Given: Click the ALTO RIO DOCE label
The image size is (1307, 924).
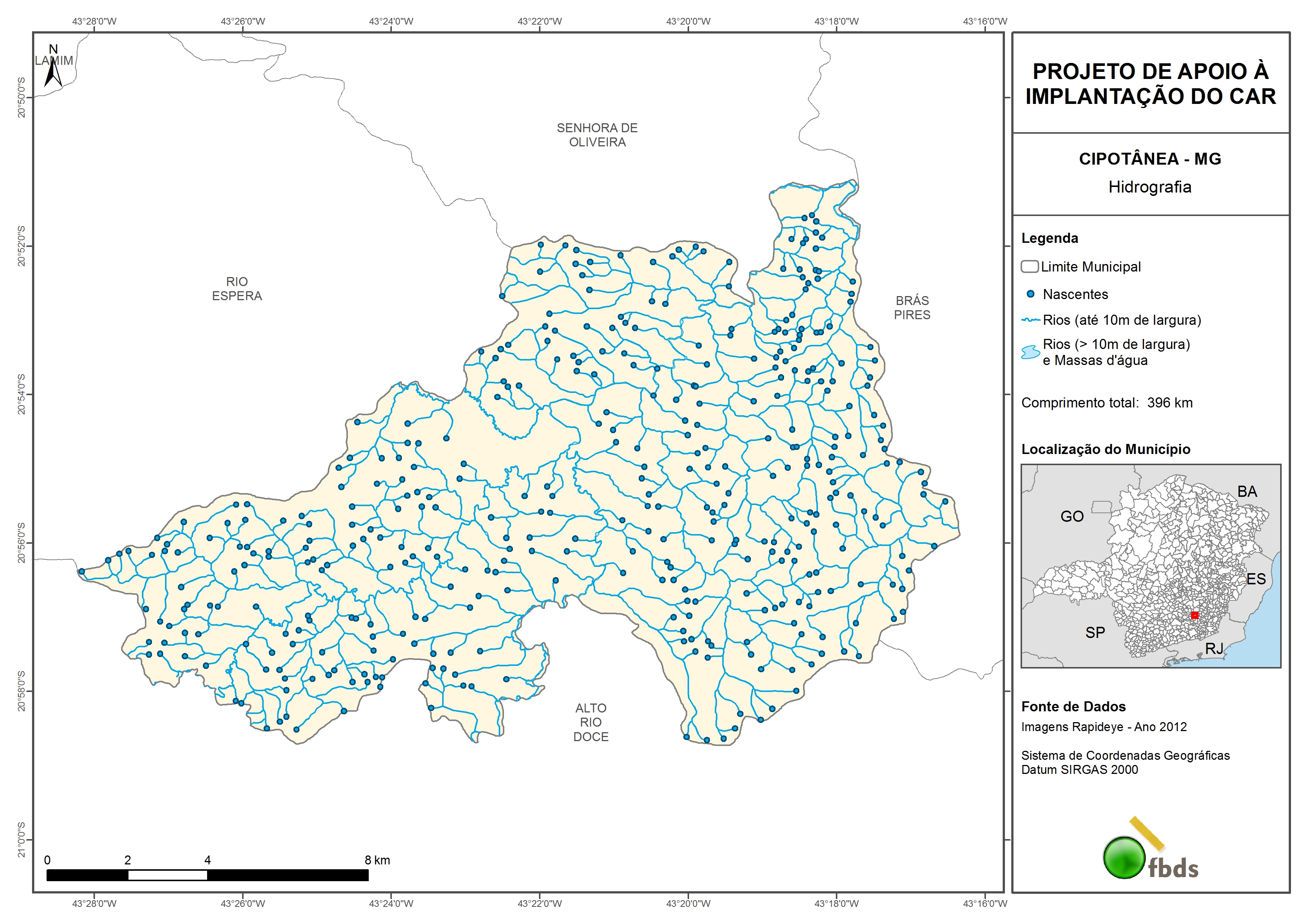Looking at the screenshot, I should [591, 722].
